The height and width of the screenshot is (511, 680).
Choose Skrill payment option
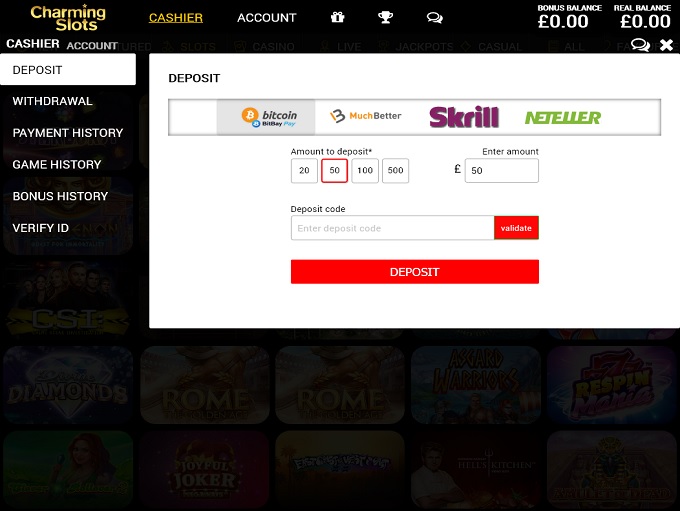(464, 117)
